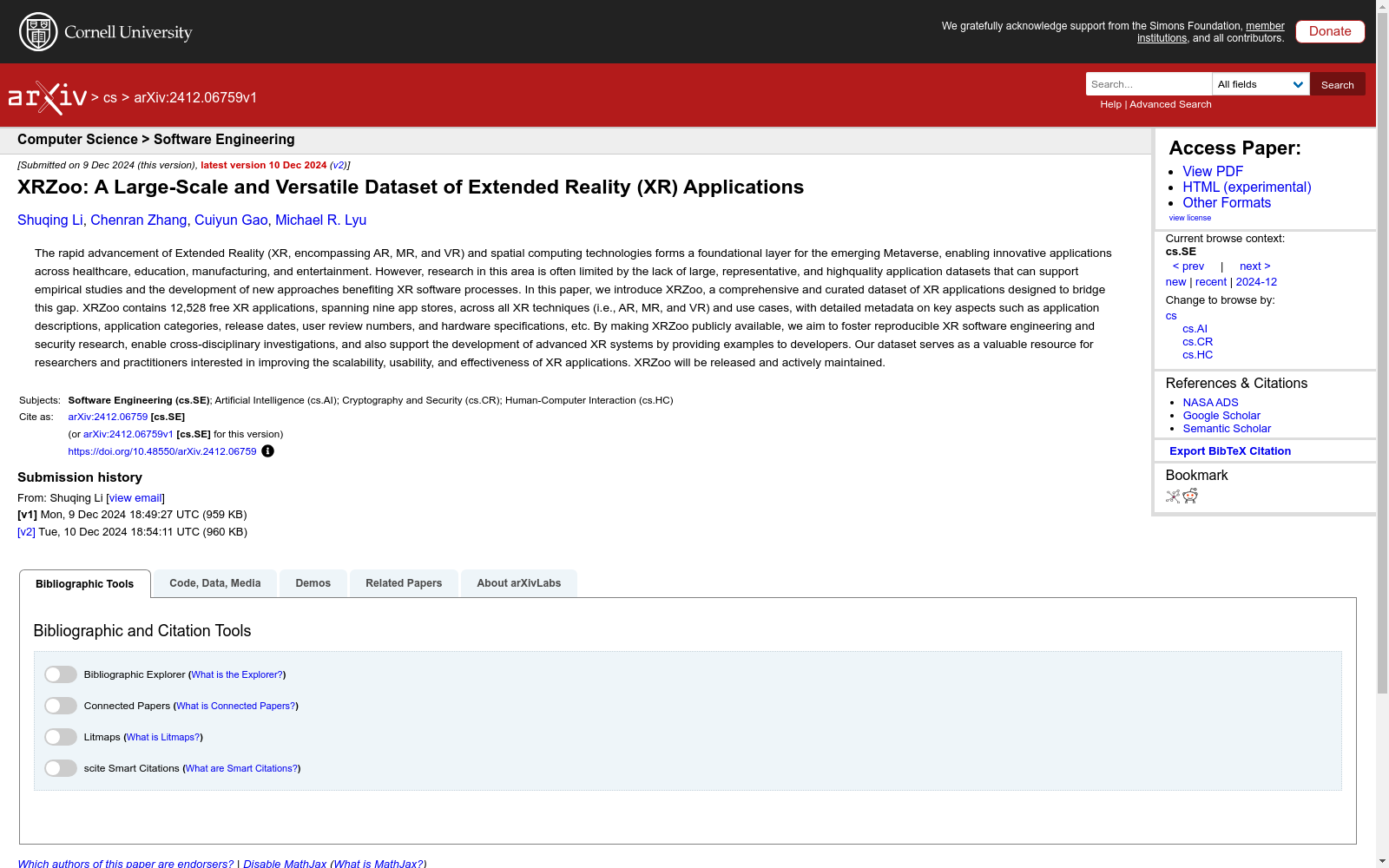Click Disable MathJax link
The height and width of the screenshot is (868, 1389).
(x=285, y=864)
